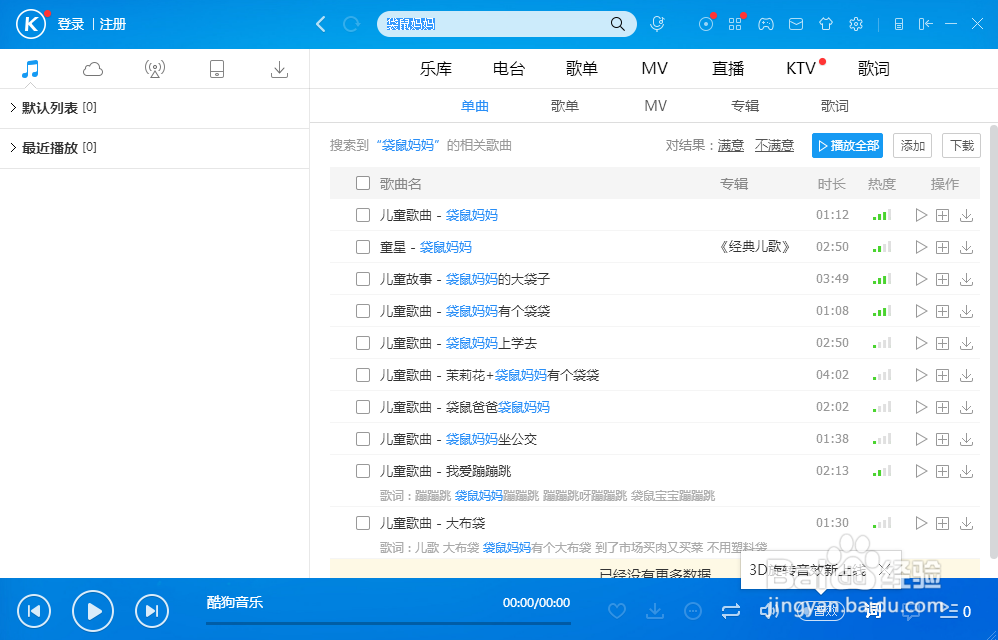Open cloud music on the left sidebar
Image resolution: width=998 pixels, height=640 pixels.
click(92, 68)
